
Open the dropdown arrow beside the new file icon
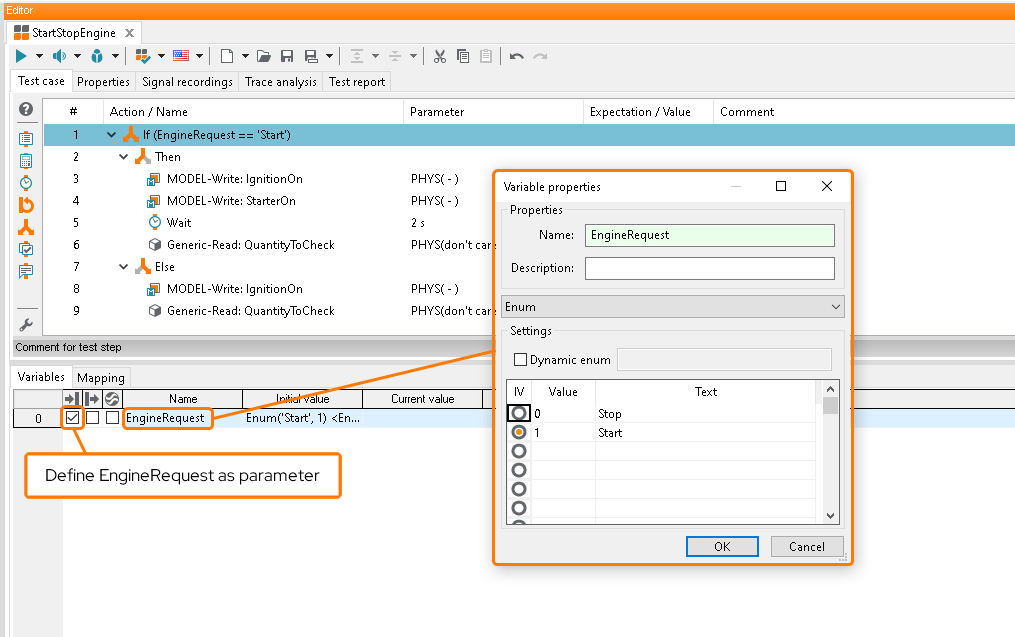tap(245, 56)
